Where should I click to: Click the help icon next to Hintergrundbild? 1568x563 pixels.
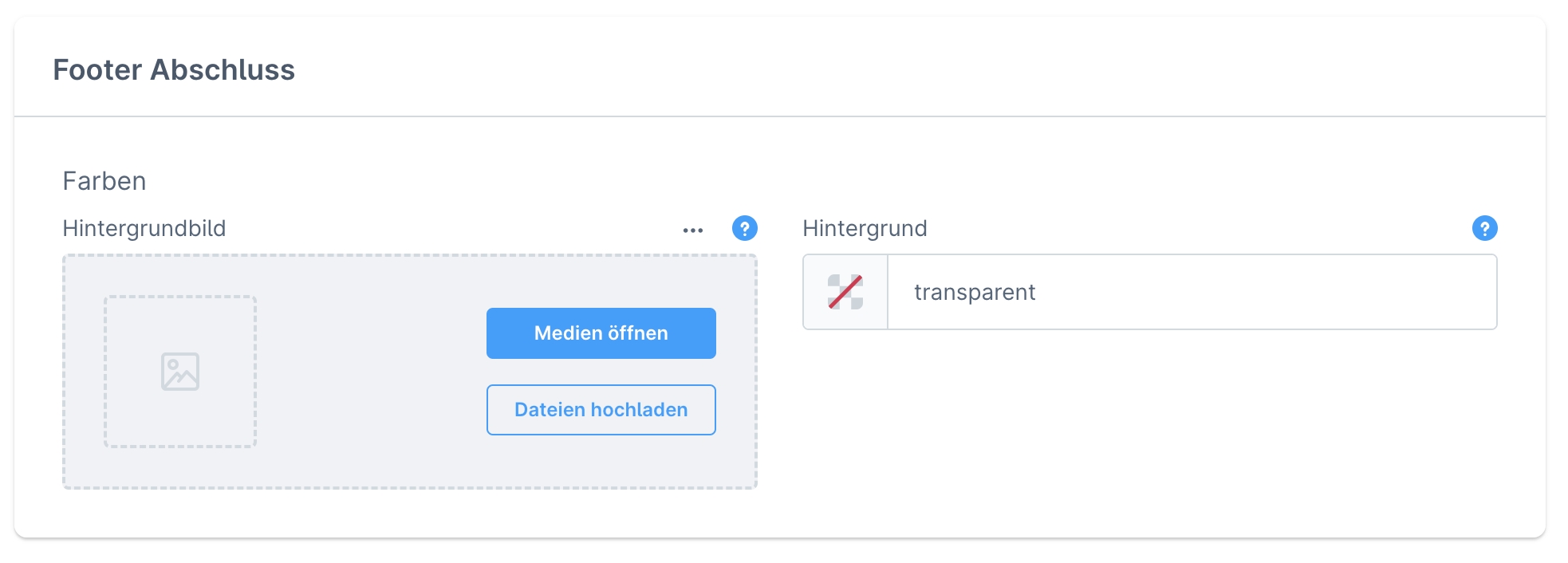click(x=744, y=229)
